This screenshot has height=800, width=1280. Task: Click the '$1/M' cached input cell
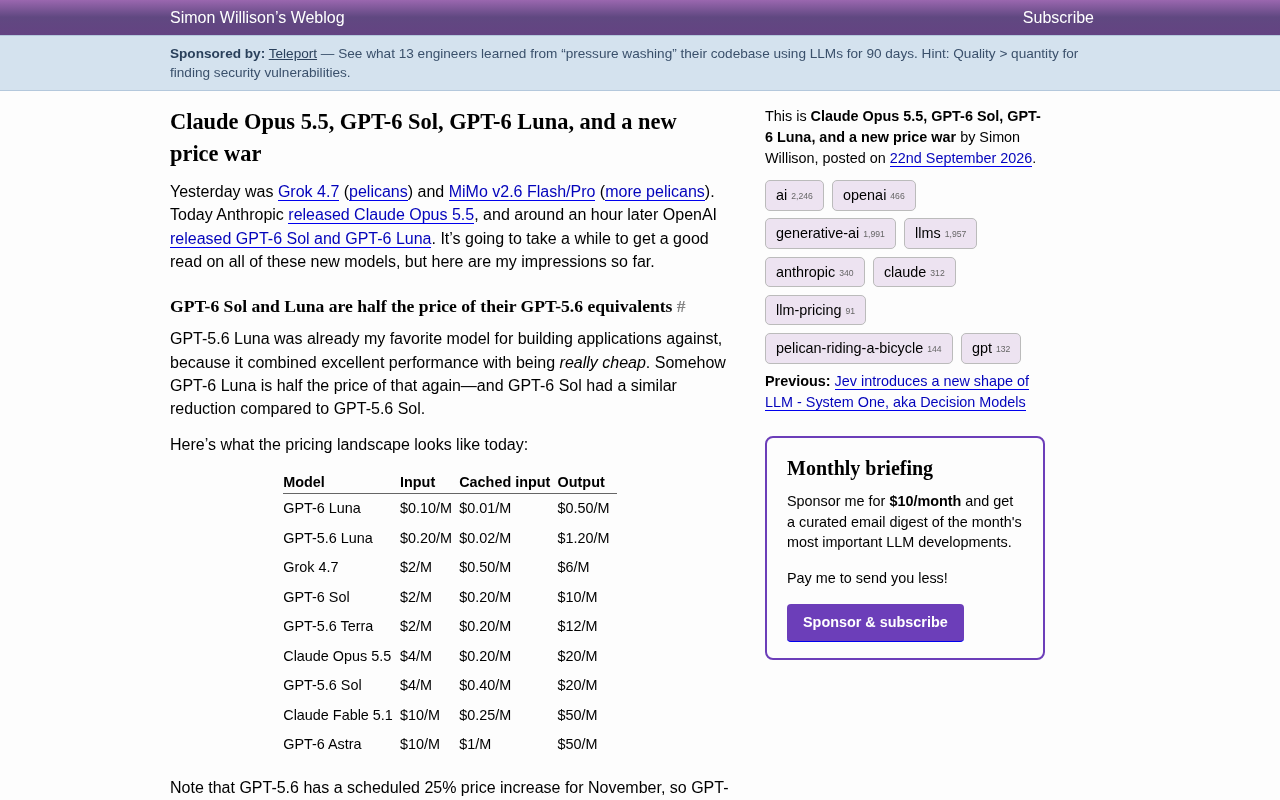pos(475,744)
